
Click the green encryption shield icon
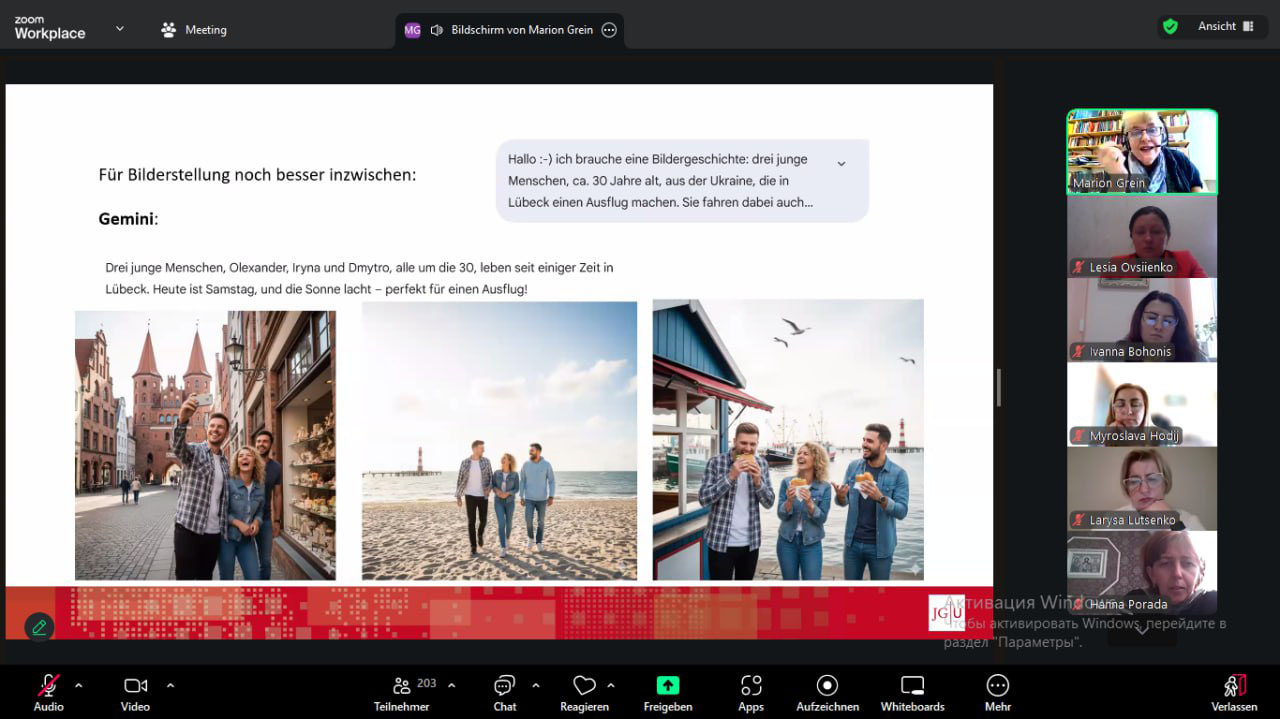tap(1170, 27)
